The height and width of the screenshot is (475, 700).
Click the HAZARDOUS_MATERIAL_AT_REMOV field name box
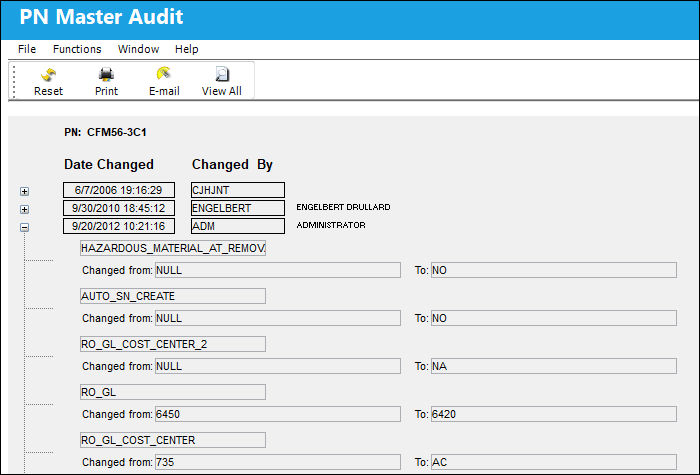tap(173, 248)
